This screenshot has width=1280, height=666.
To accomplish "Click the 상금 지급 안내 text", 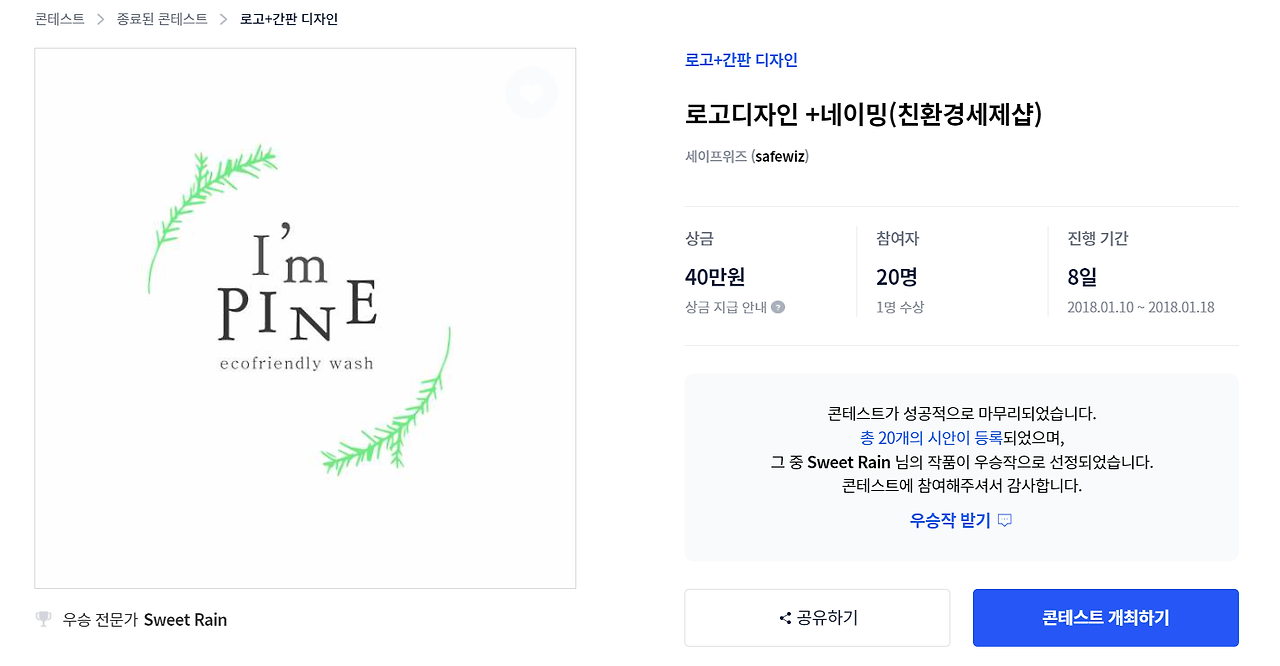I will [725, 307].
